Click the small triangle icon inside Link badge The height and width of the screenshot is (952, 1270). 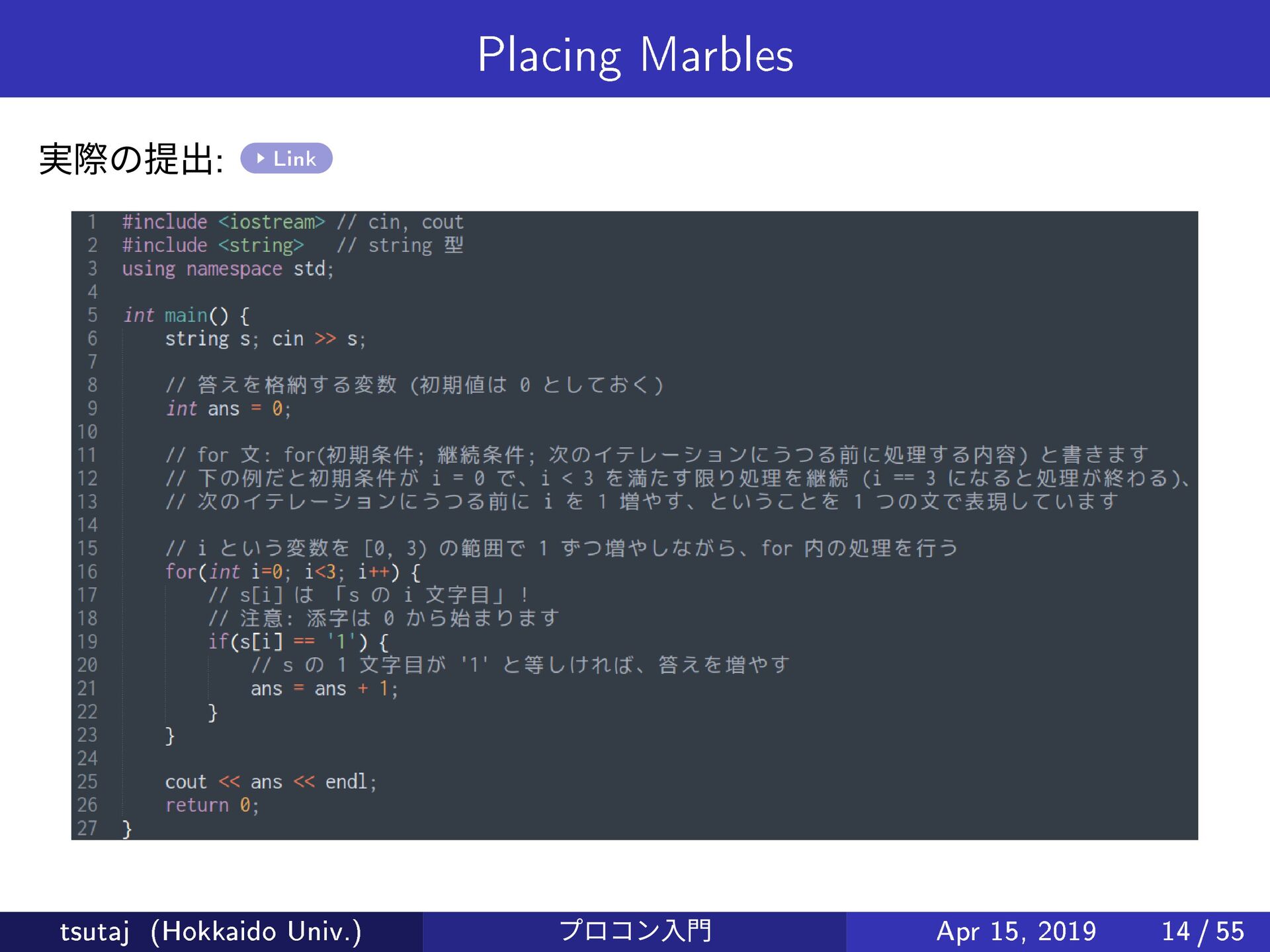coord(261,159)
